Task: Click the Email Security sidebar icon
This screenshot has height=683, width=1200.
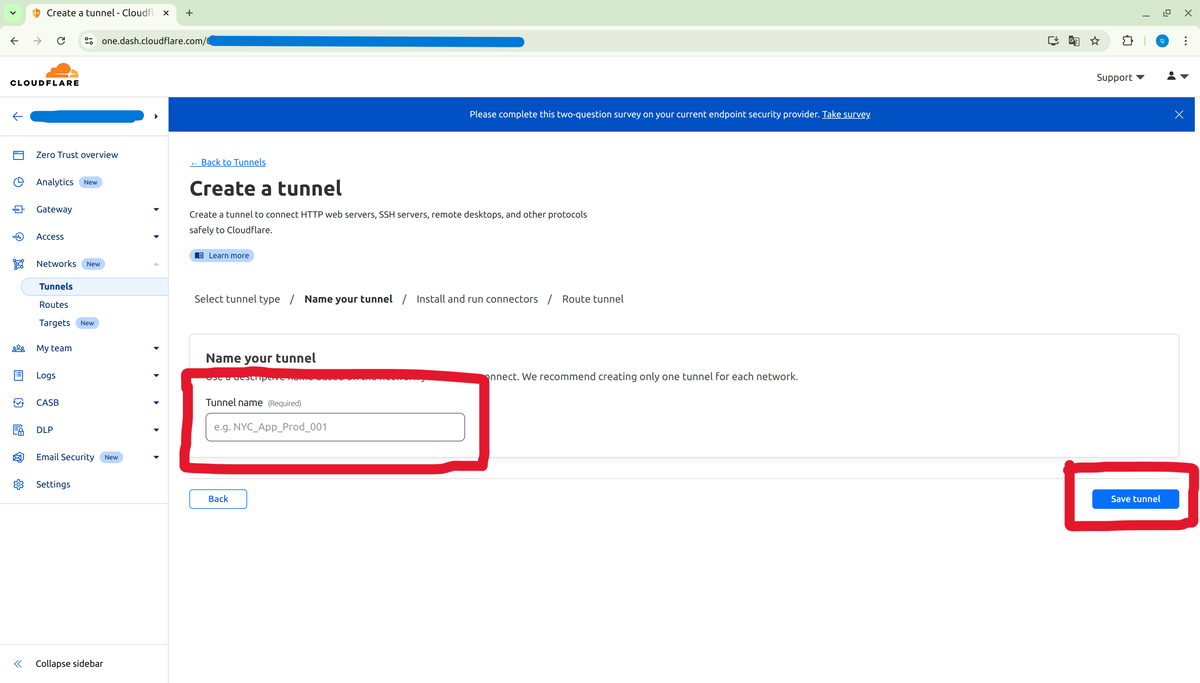Action: (x=18, y=457)
